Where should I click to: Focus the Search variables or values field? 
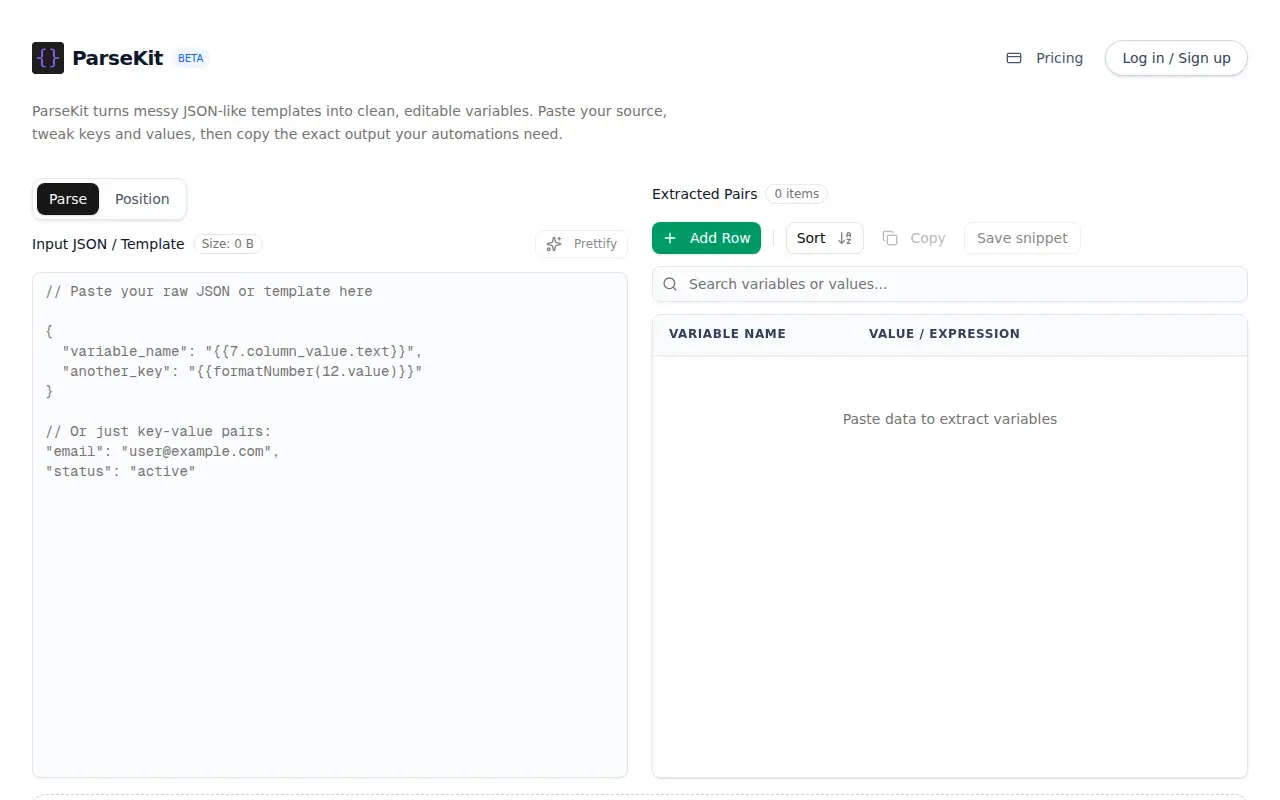950,284
